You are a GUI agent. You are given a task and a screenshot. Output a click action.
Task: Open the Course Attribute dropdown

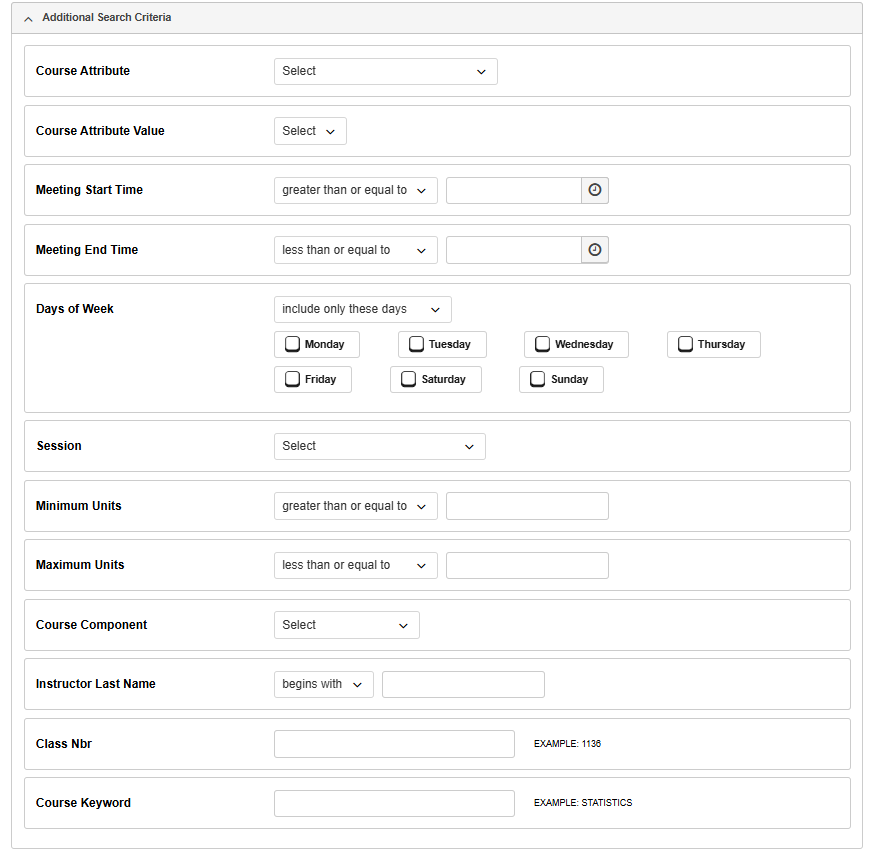tap(385, 71)
